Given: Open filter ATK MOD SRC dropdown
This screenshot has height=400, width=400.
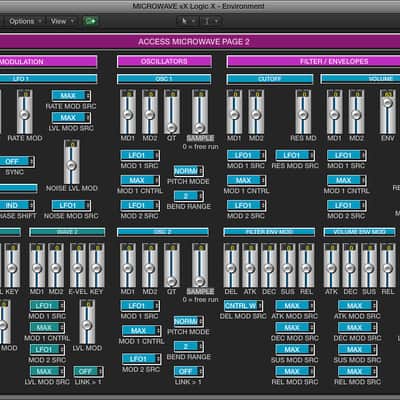Looking at the screenshot, I should [x=295, y=306].
